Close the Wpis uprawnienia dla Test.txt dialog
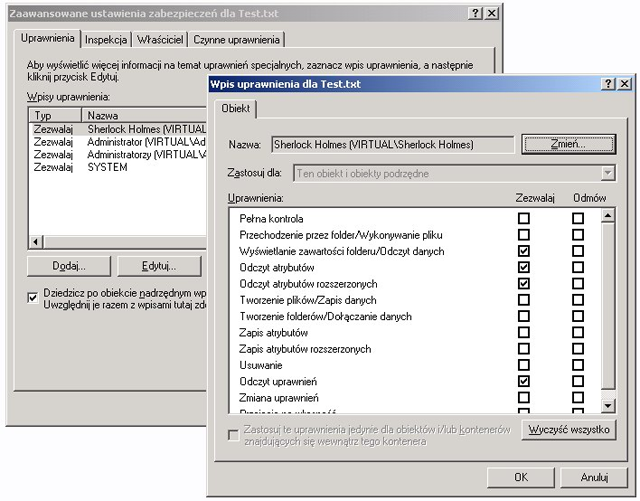This screenshot has height=501, width=640. coord(623,84)
